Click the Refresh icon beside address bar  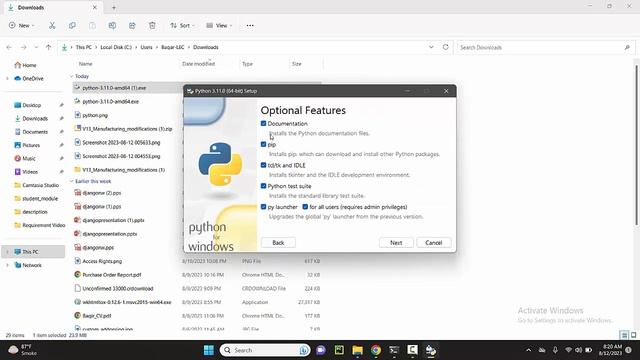click(446, 47)
